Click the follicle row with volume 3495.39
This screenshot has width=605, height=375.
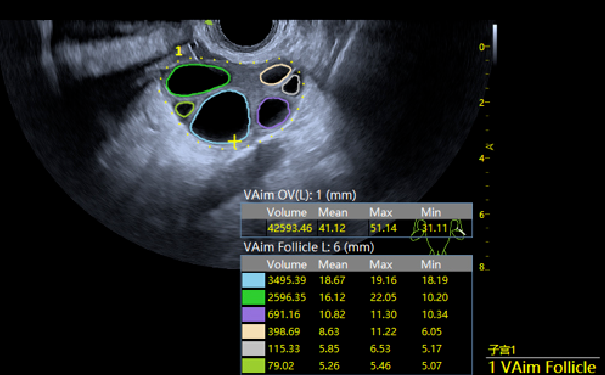[x=357, y=280]
